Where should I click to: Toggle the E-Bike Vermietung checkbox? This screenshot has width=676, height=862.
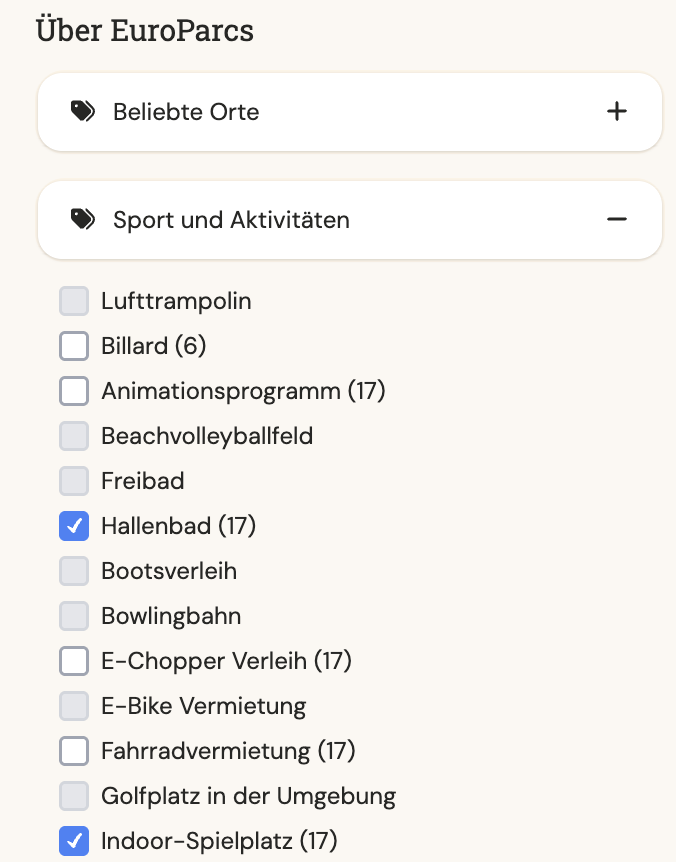click(74, 706)
